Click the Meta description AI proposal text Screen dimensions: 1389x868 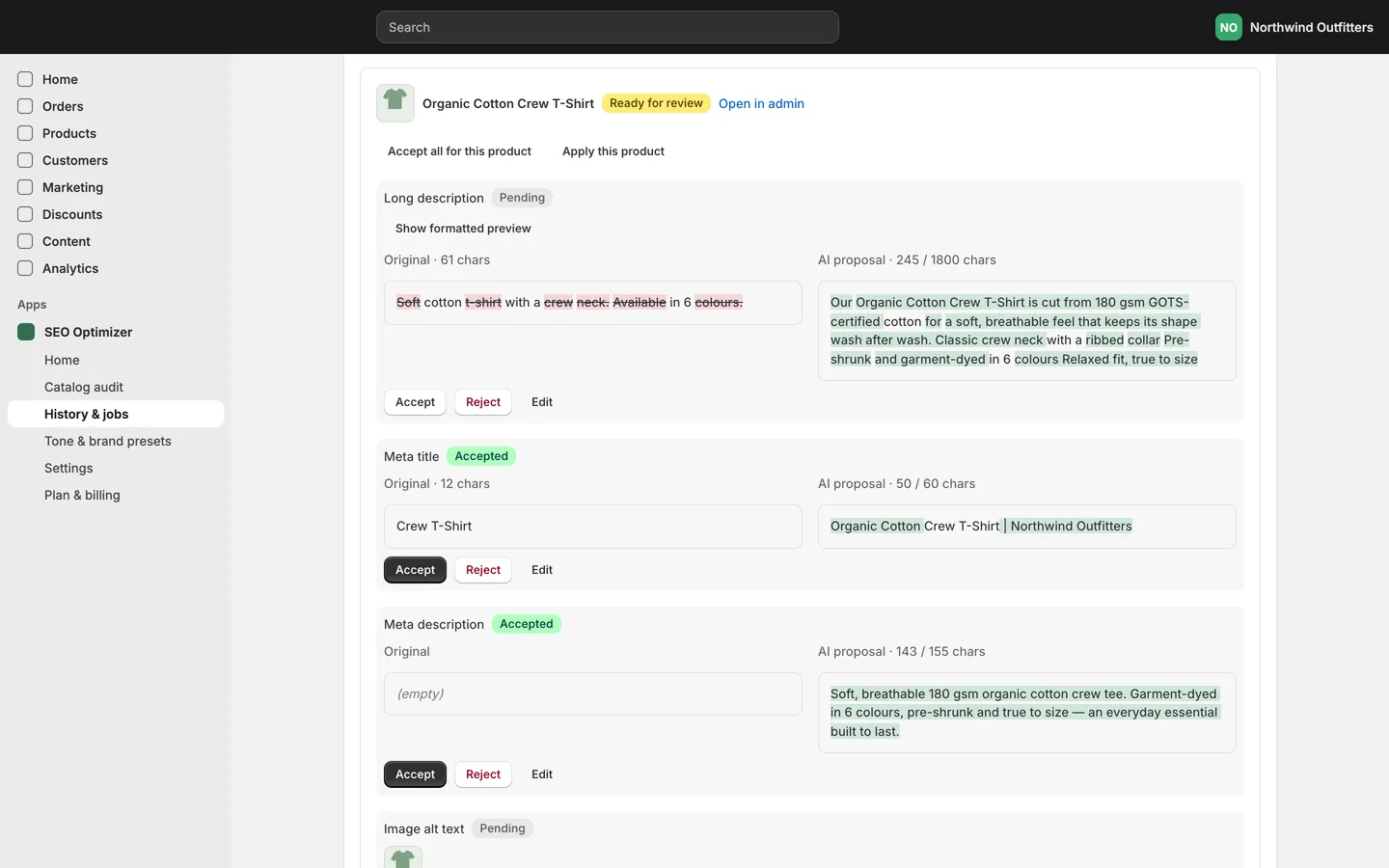[x=1024, y=713]
